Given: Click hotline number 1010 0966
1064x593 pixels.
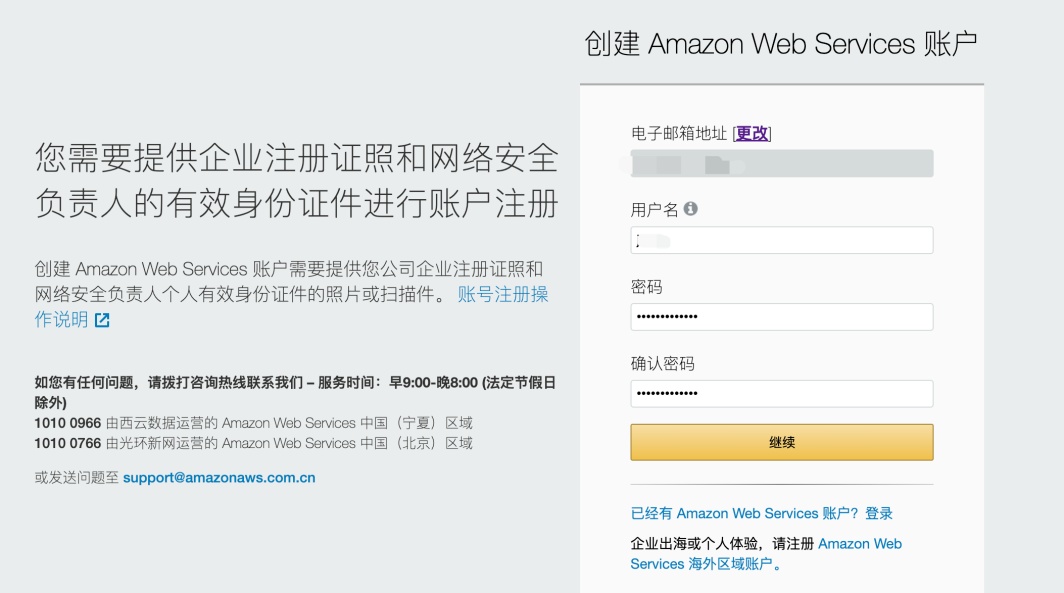Looking at the screenshot, I should [x=68, y=423].
